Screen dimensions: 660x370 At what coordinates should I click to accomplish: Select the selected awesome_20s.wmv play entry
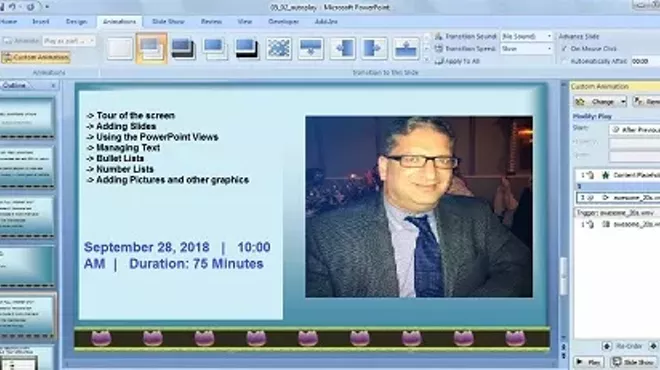click(617, 197)
